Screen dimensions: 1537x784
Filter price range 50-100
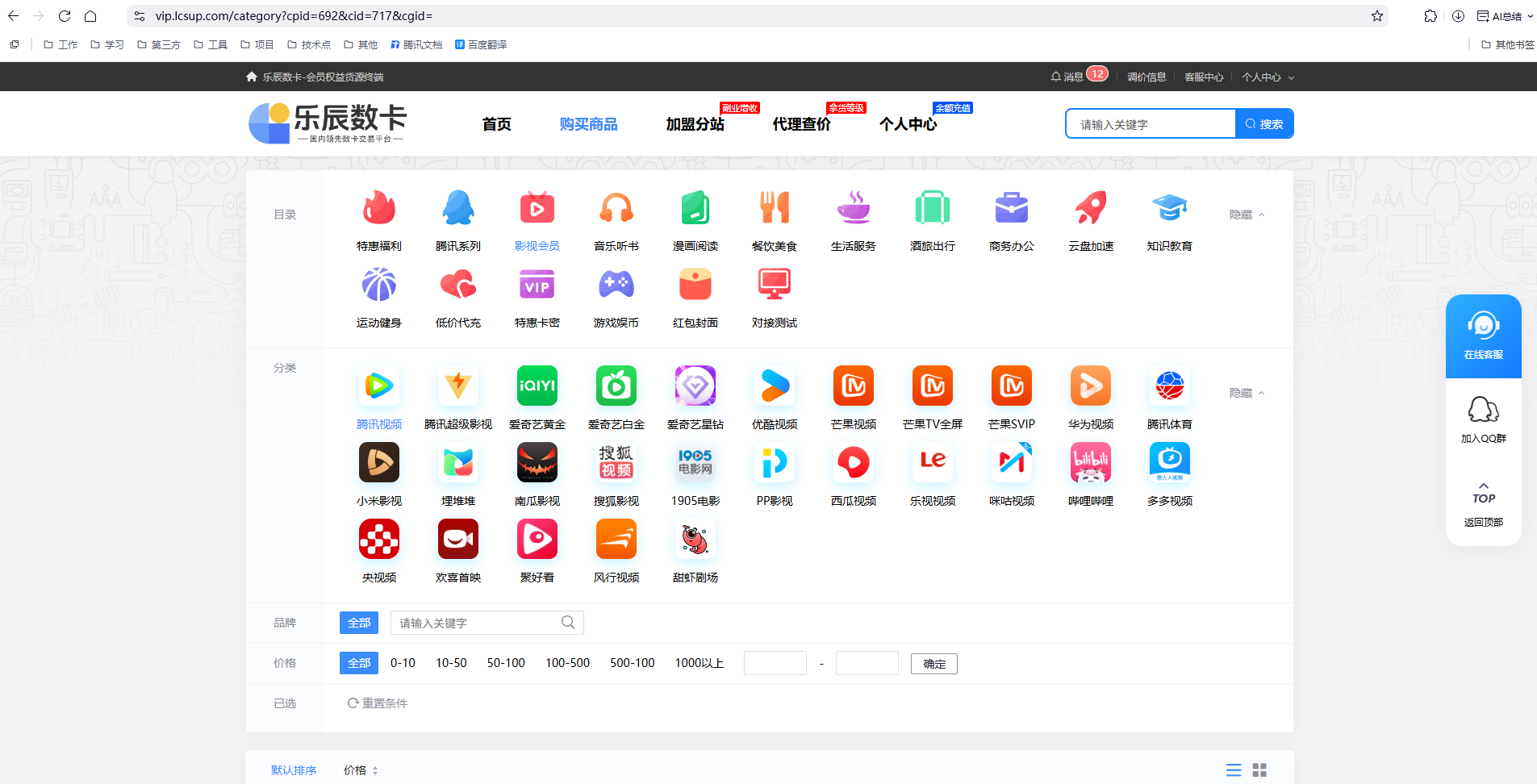pyautogui.click(x=506, y=663)
